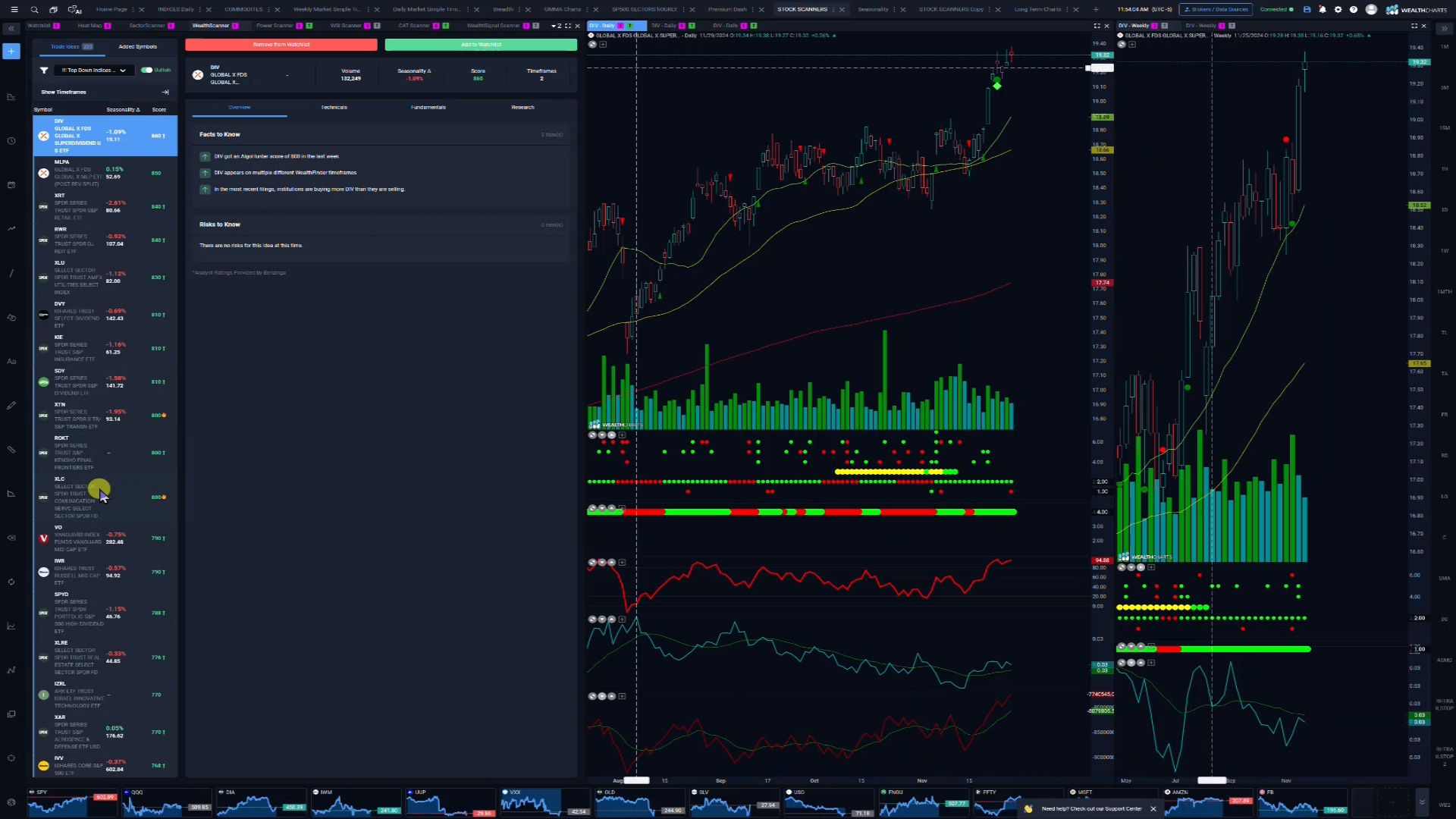Open Brokers / Data Sources button
This screenshot has width=1456, height=819.
1216,10
